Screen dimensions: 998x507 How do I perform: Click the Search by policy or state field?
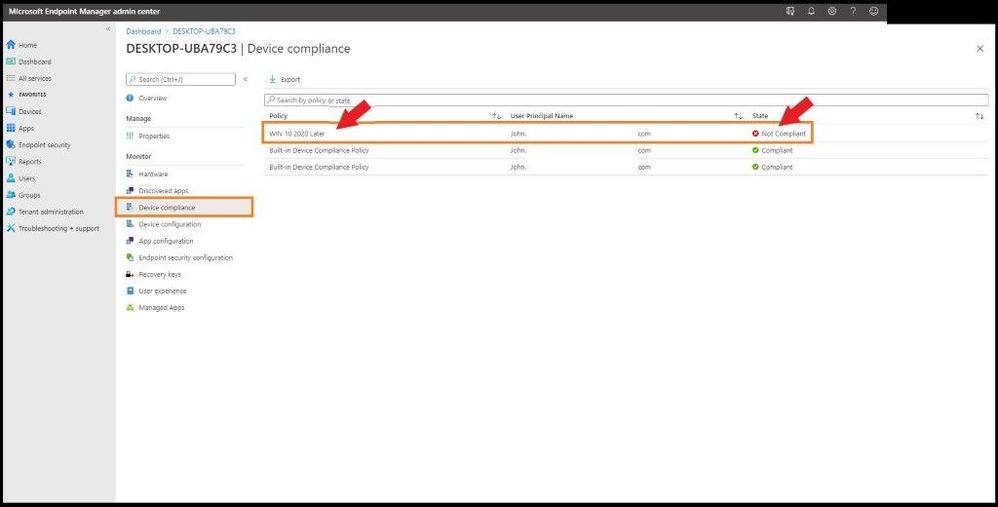626,100
